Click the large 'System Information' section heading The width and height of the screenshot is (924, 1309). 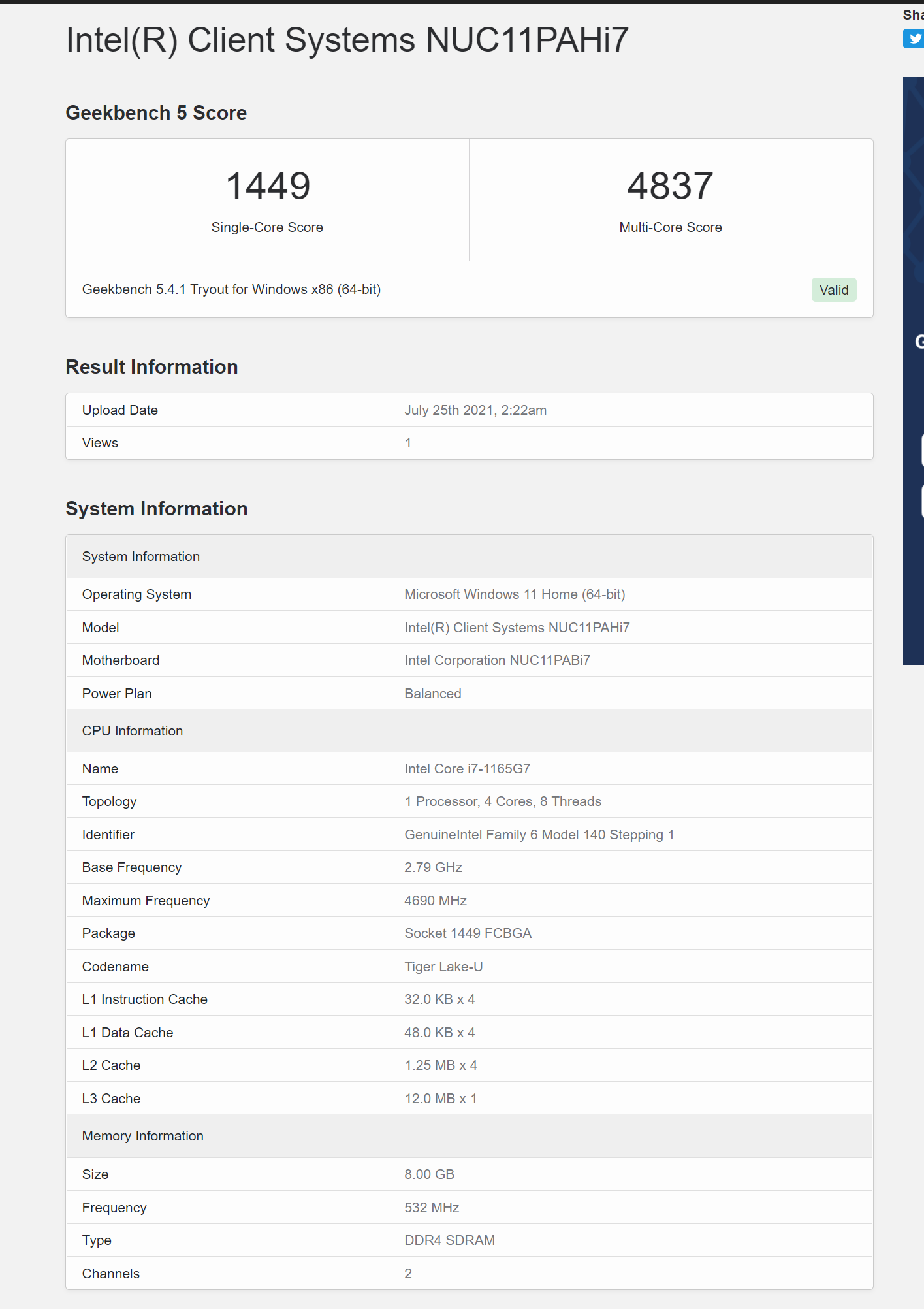(157, 509)
